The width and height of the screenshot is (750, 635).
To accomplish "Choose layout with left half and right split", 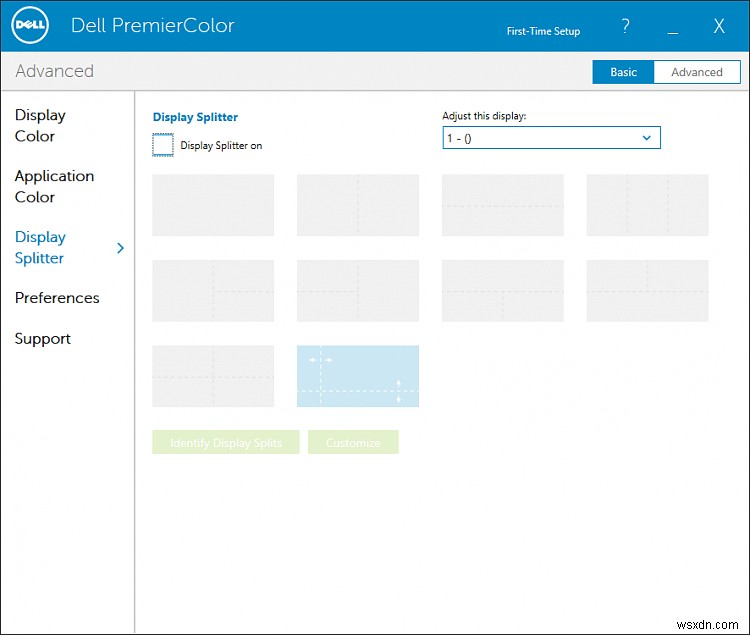I will [213, 291].
